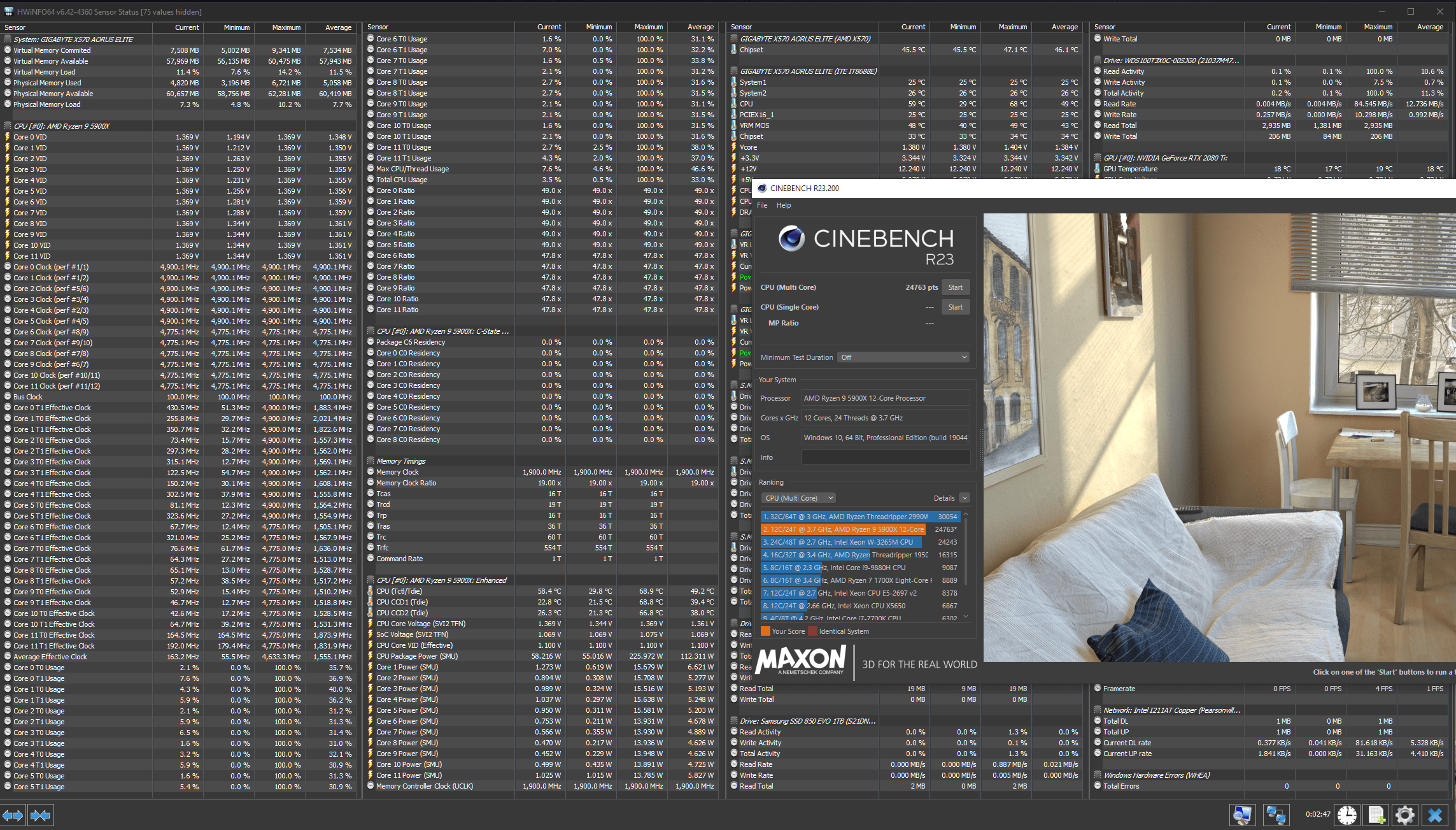The image size is (1456, 830).
Task: Click the Info input field
Action: [x=885, y=457]
